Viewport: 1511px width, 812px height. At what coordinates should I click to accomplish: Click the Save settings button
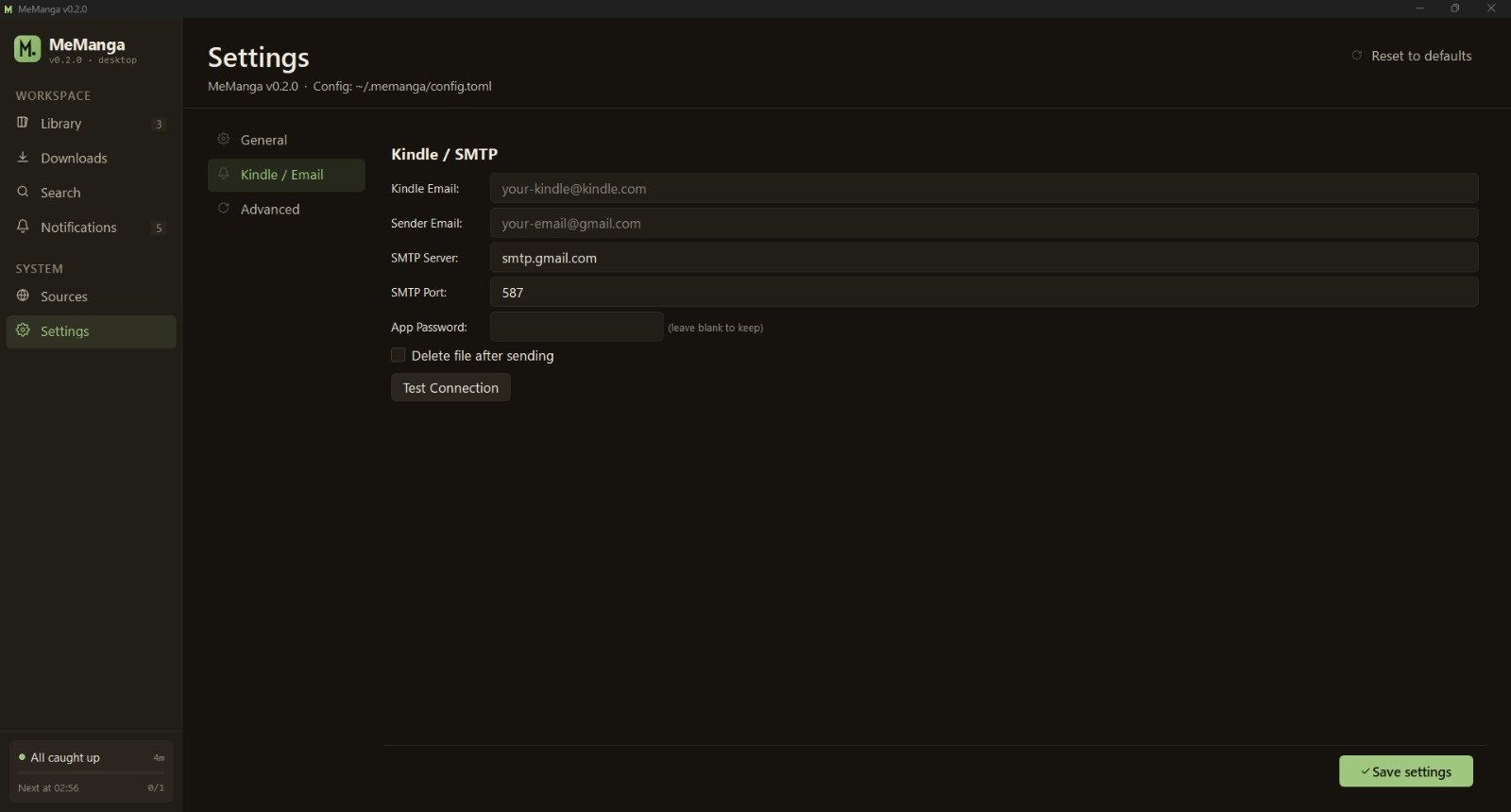coord(1406,771)
